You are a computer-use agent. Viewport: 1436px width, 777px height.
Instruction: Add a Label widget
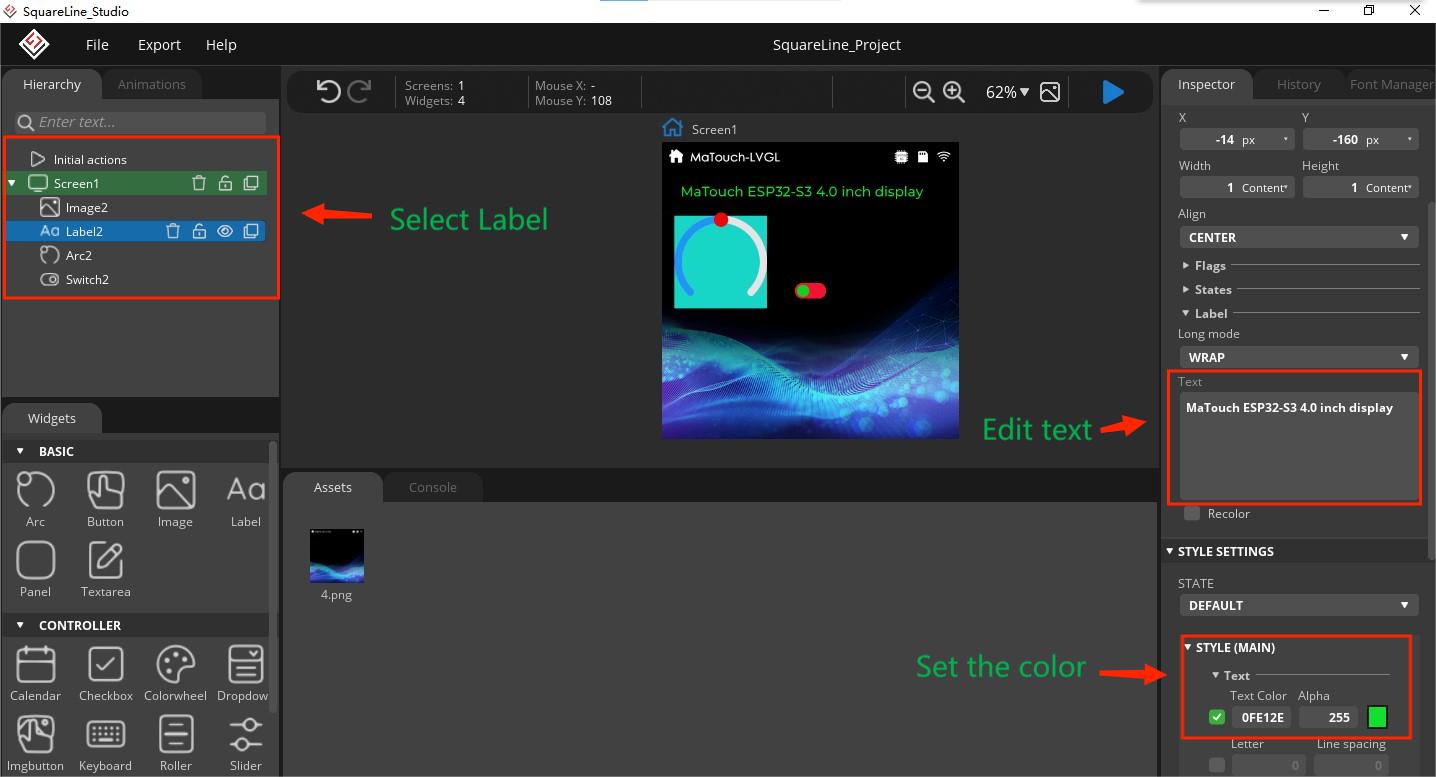(245, 499)
